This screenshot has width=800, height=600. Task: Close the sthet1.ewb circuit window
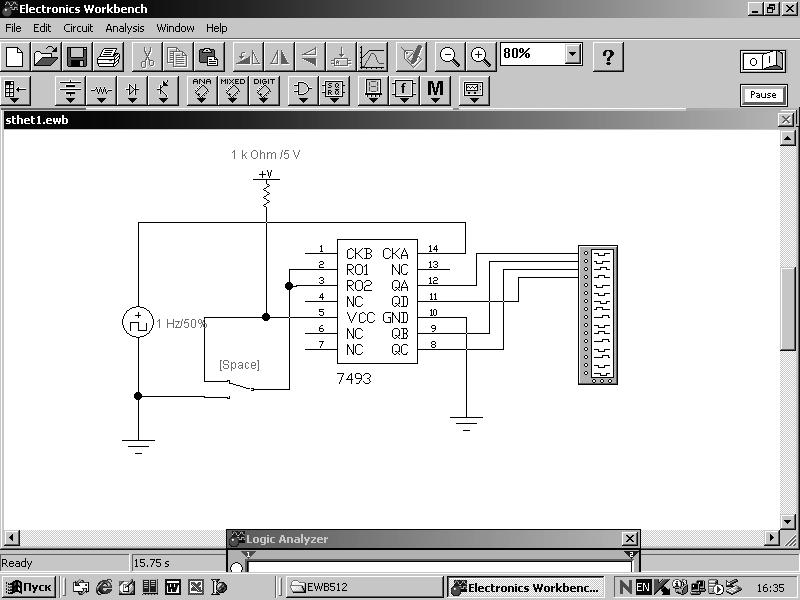(785, 119)
